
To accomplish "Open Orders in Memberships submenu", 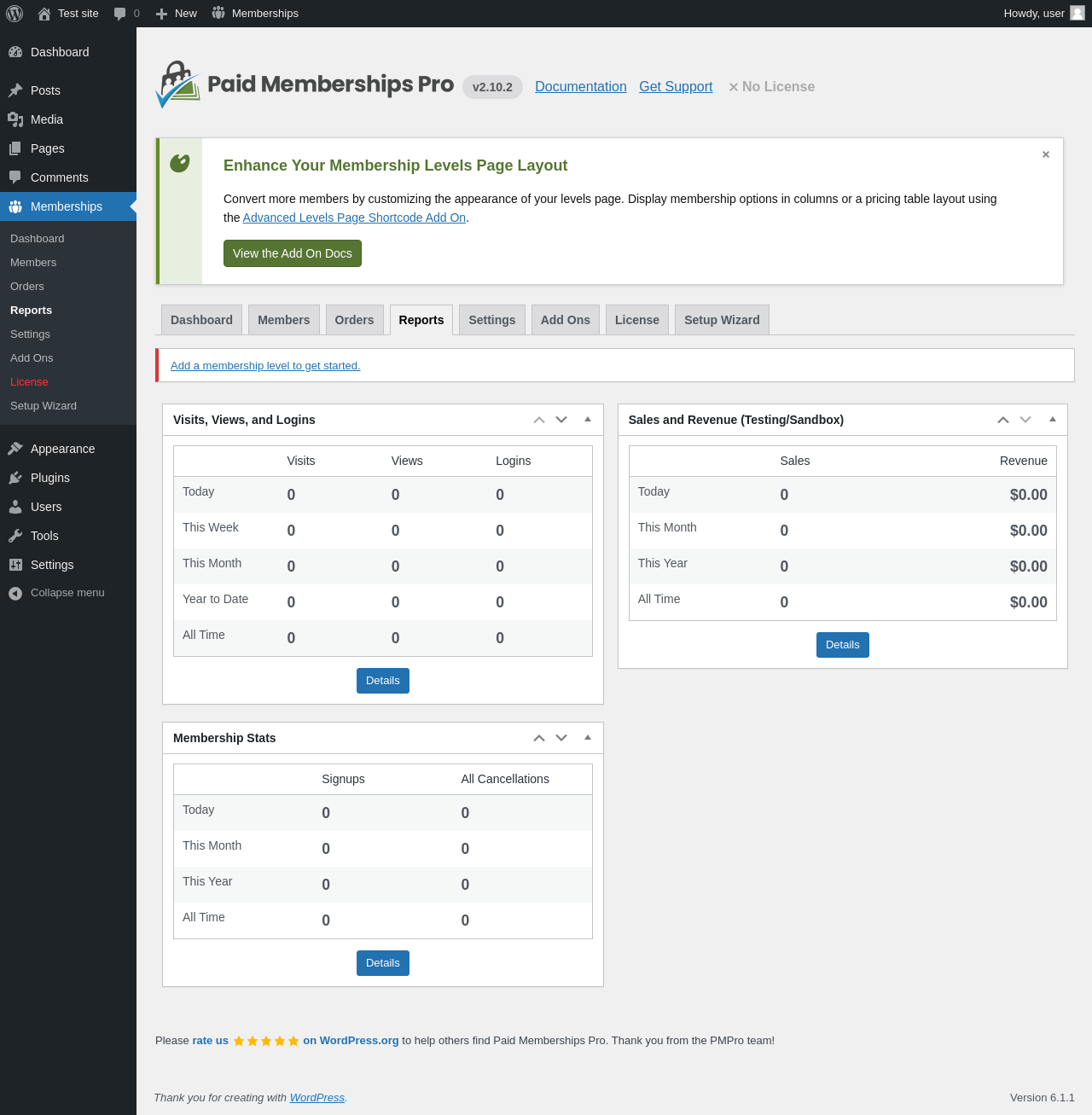I will point(68,287).
